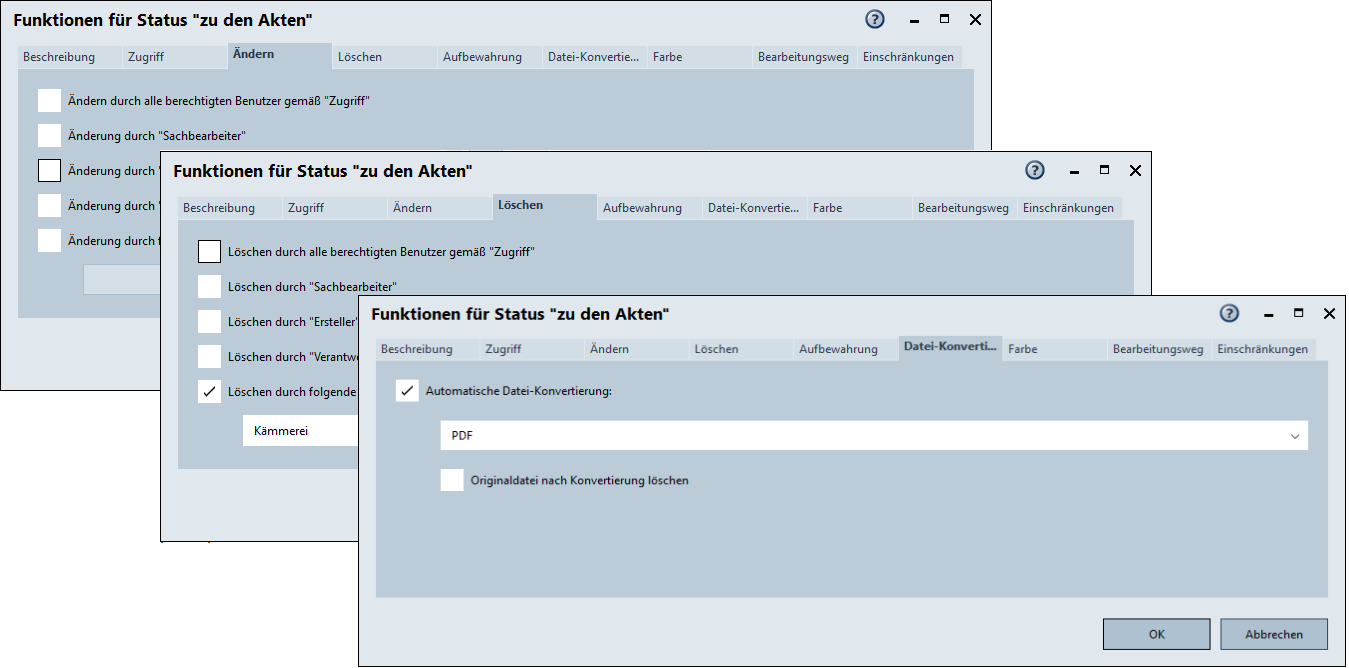The height and width of the screenshot is (668, 1349).
Task: Select Aufbewahrung tab in Löschen dialog
Action: 642,208
